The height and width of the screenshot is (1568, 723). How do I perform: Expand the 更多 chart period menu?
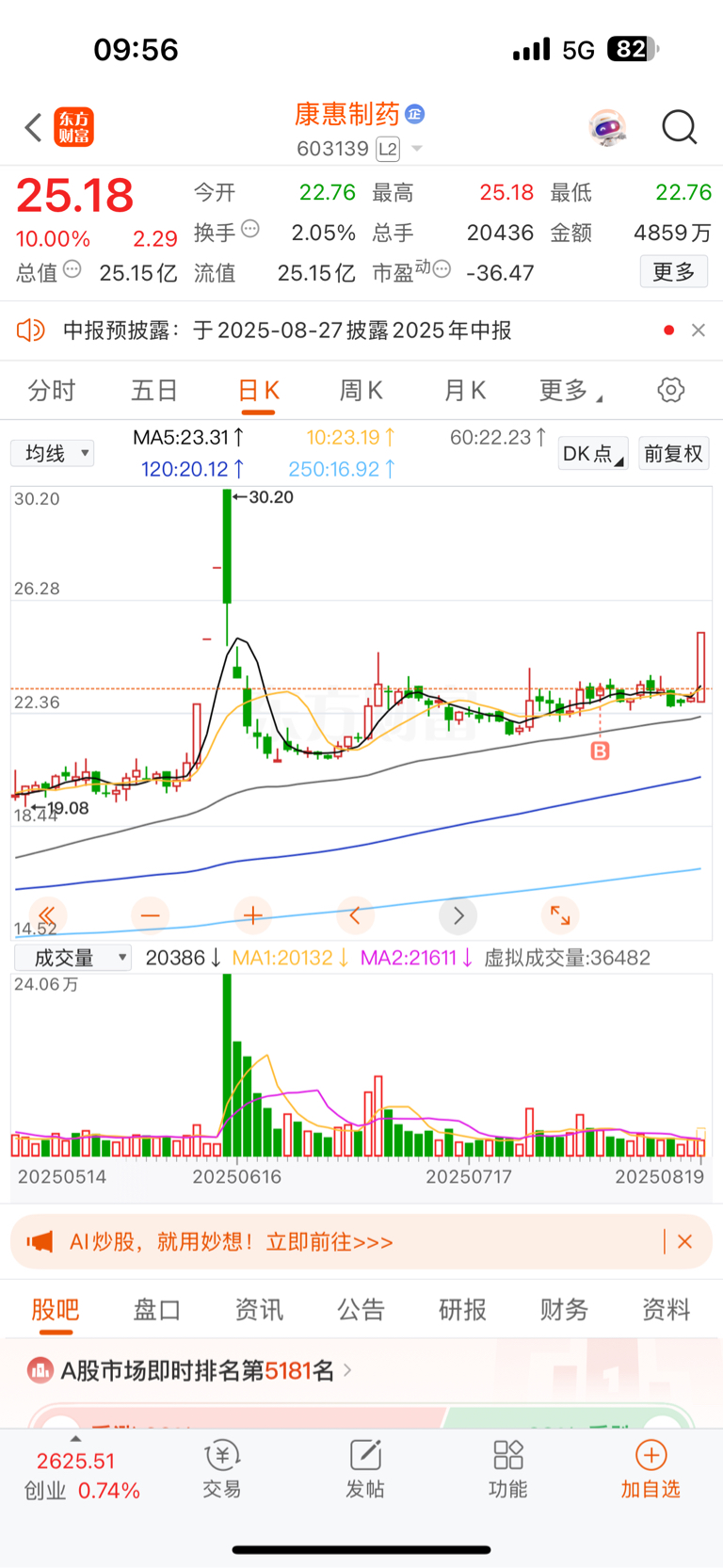[570, 391]
